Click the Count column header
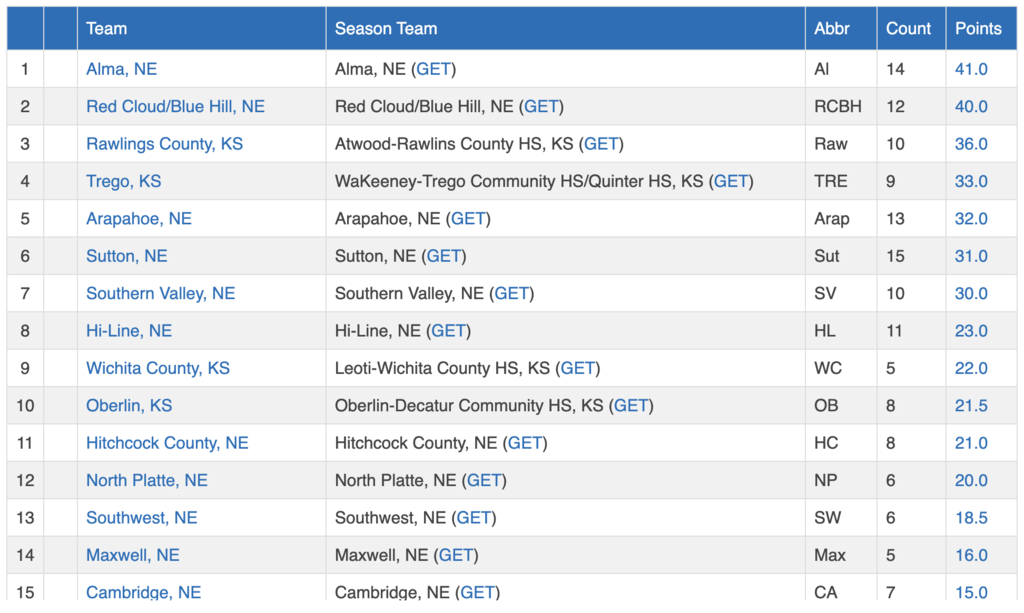This screenshot has width=1024, height=613. (x=908, y=29)
